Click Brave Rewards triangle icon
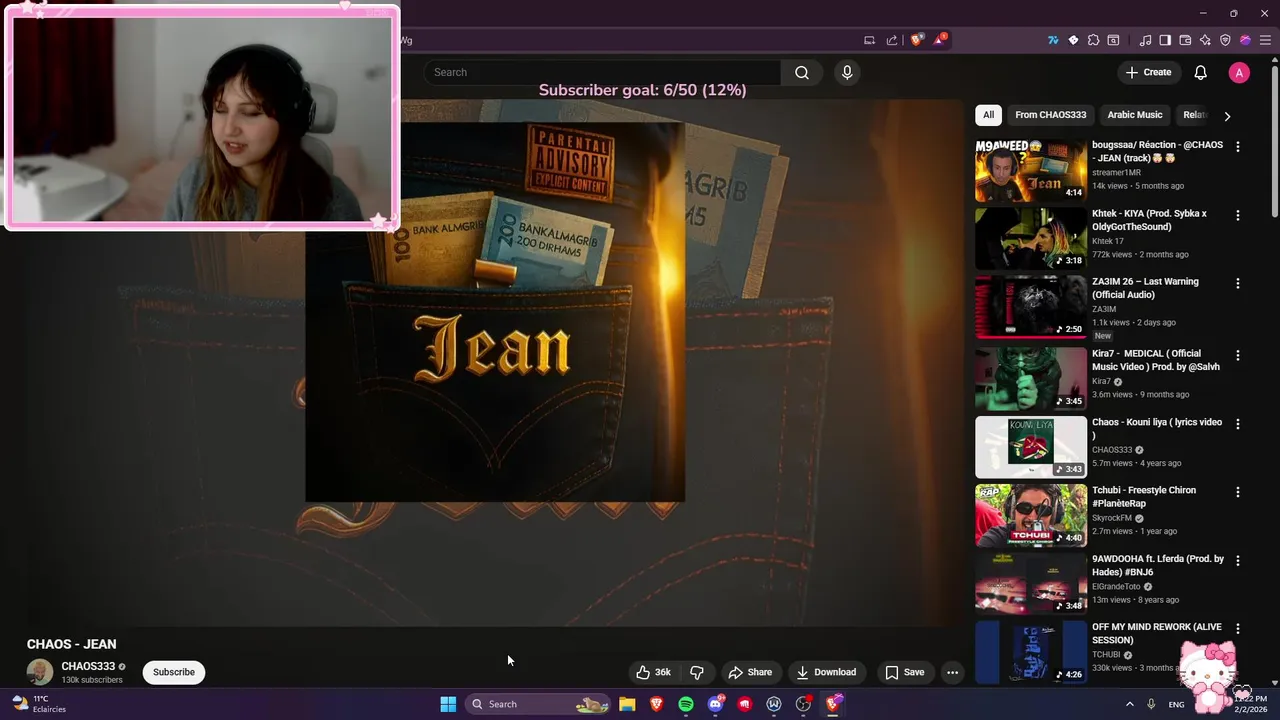Screen dimensions: 1280x720 pos(939,40)
